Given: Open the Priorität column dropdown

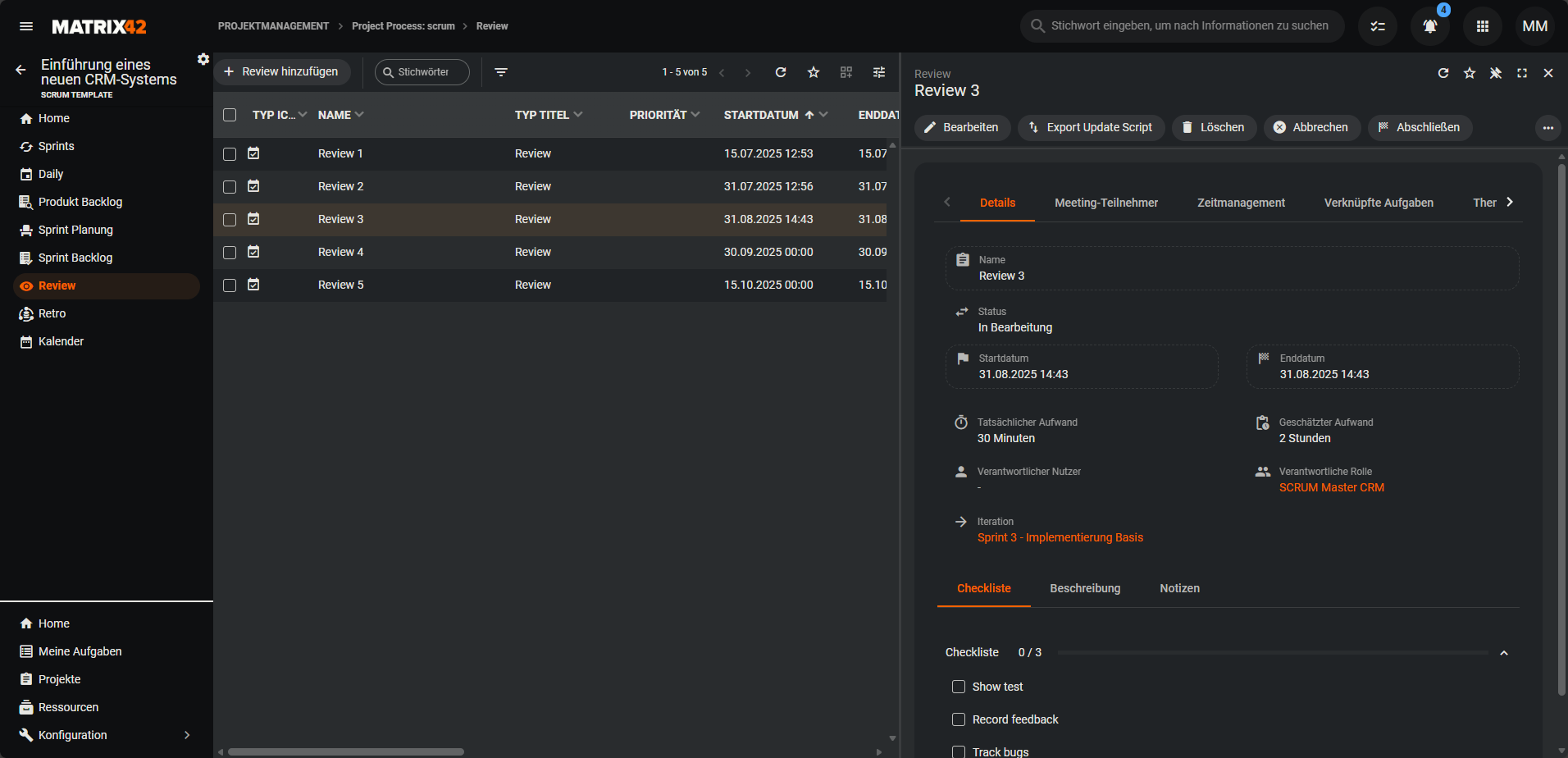Looking at the screenshot, I should click(695, 115).
